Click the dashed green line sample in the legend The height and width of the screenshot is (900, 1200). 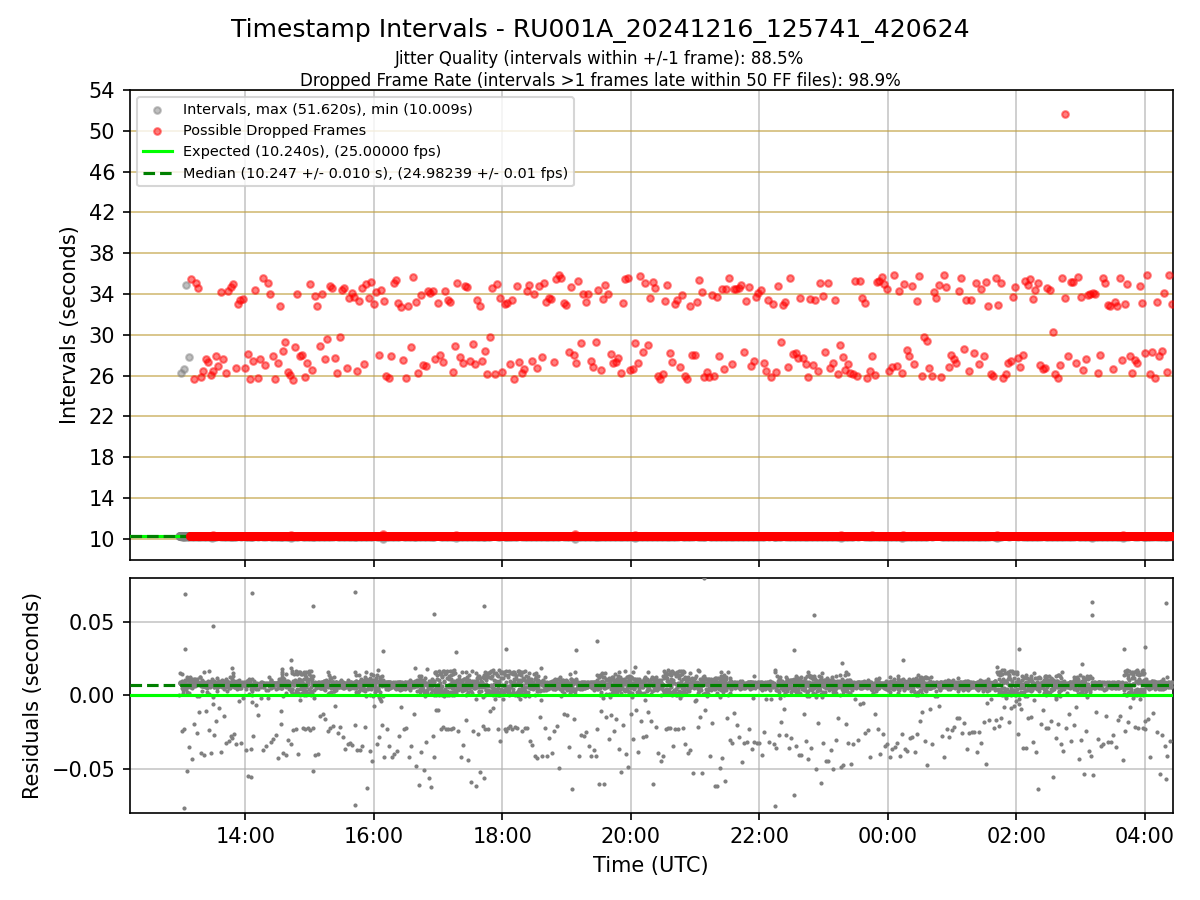pos(159,173)
